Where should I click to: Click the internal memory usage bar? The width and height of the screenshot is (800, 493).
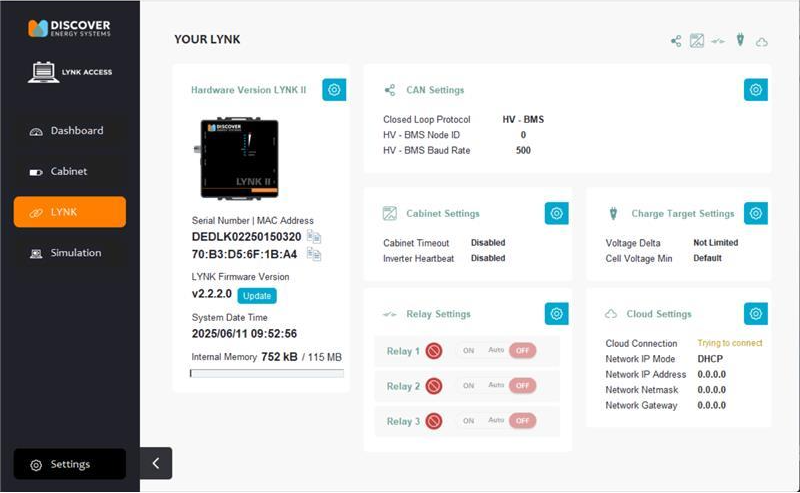click(x=267, y=374)
